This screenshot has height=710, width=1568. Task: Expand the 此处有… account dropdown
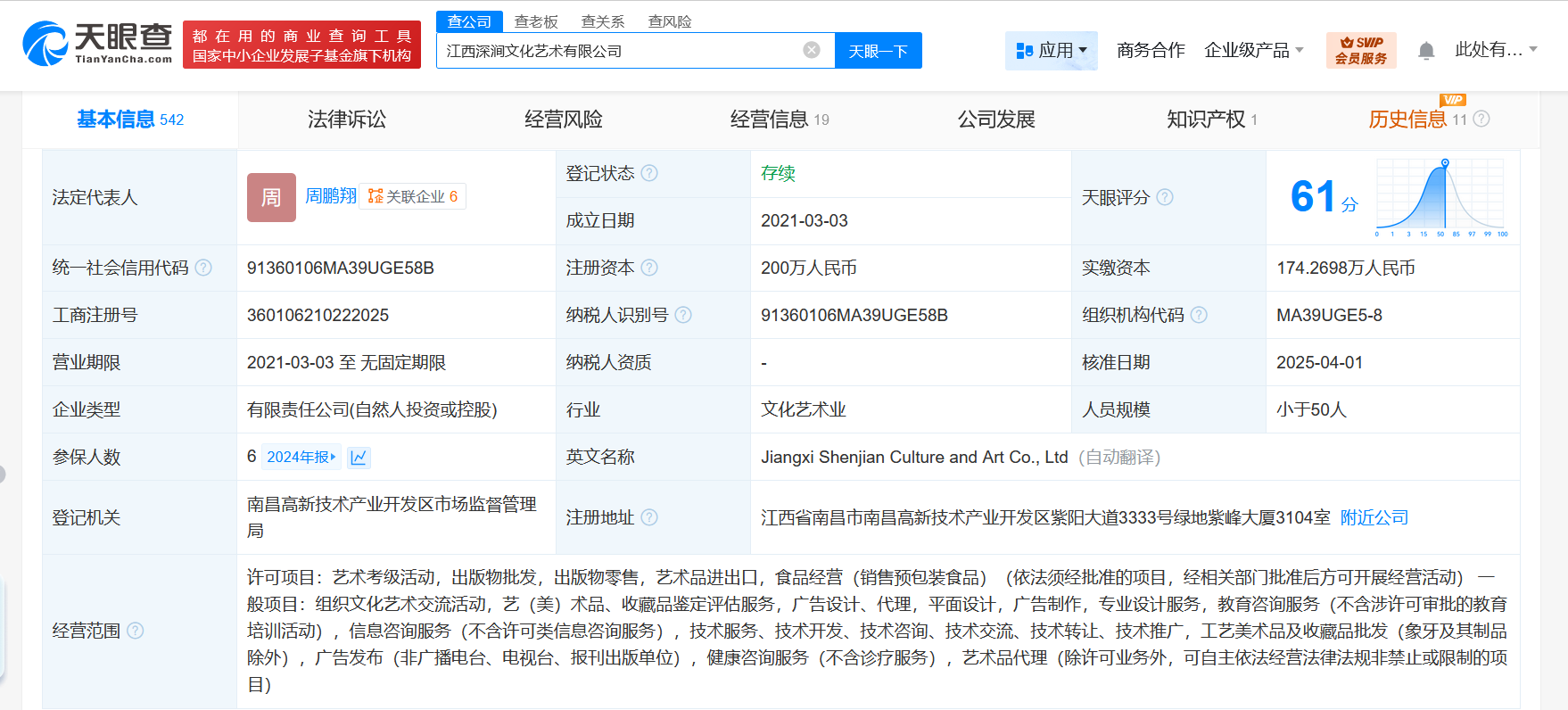pyautogui.click(x=1497, y=50)
